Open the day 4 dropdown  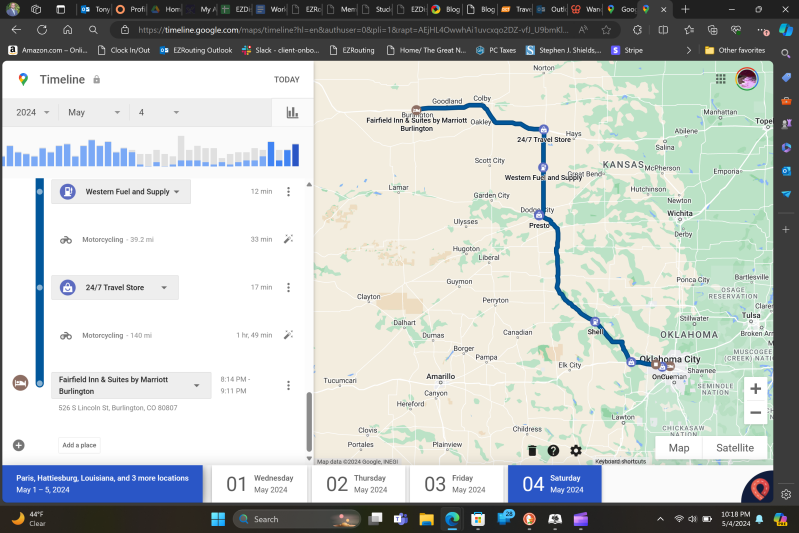click(x=159, y=113)
